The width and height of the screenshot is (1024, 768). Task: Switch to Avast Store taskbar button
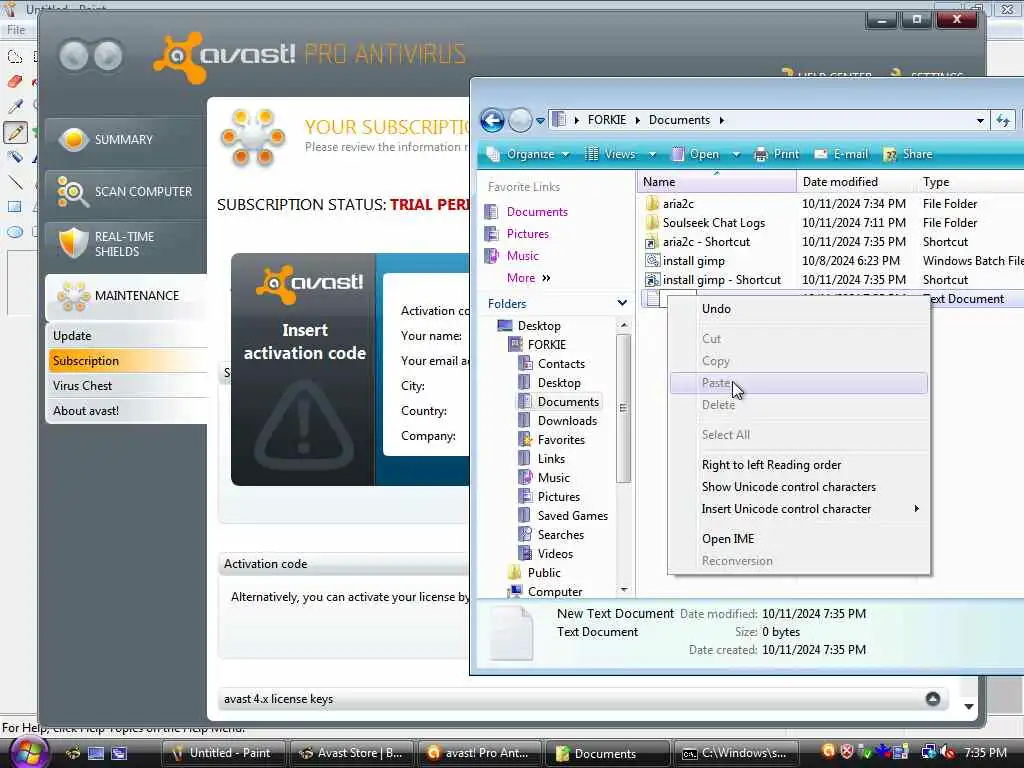351,753
